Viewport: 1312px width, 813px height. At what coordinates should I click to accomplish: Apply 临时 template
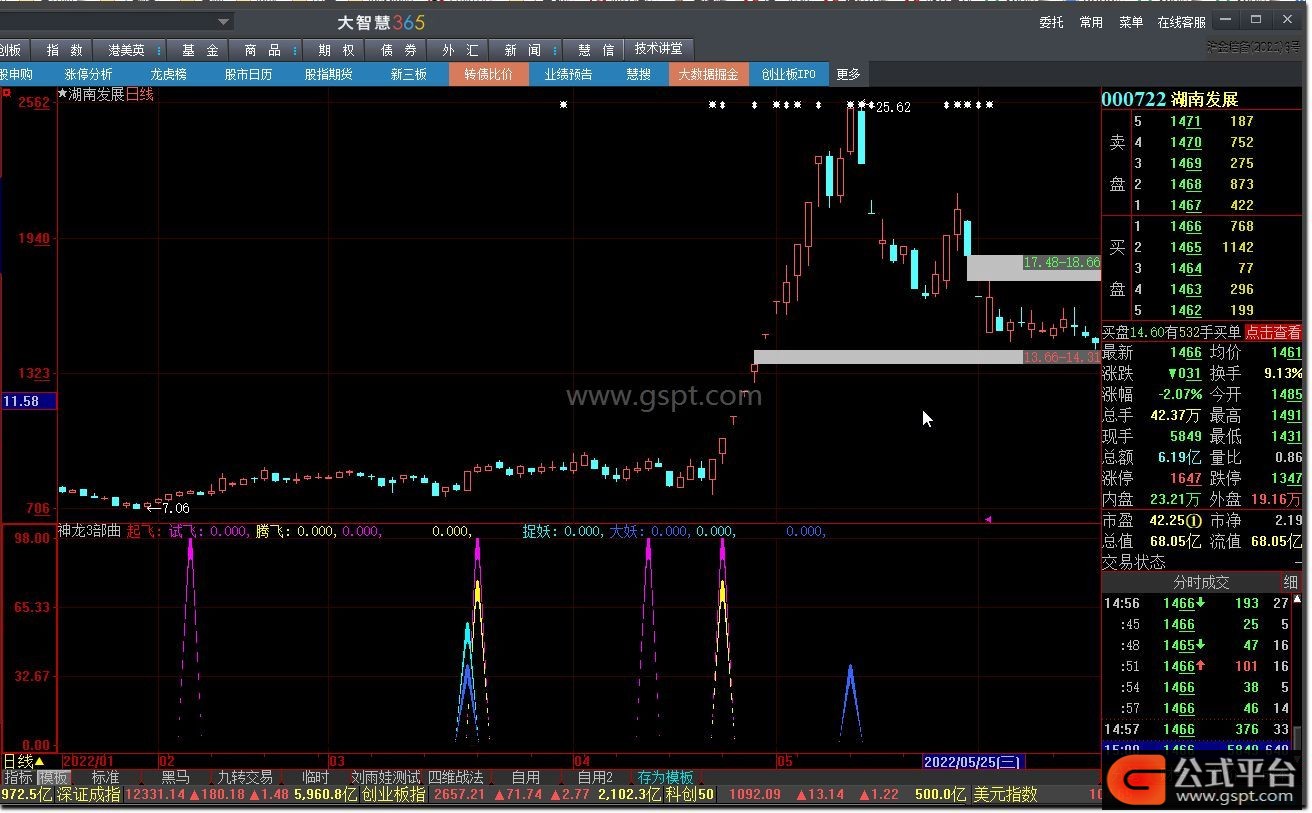(315, 777)
